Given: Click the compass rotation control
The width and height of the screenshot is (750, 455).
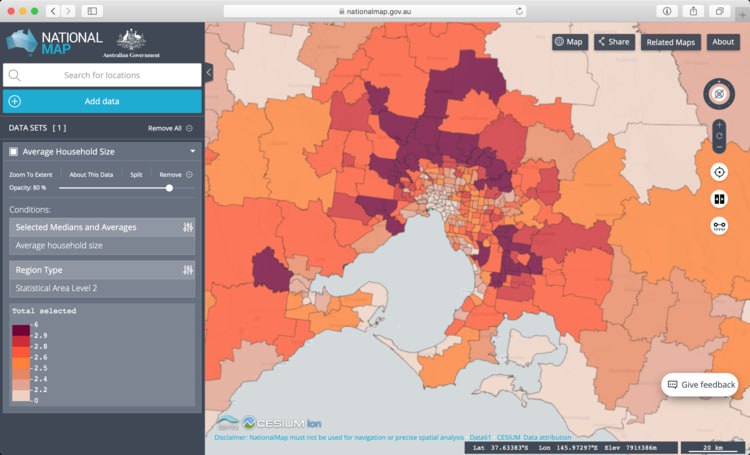Looking at the screenshot, I should [x=718, y=94].
